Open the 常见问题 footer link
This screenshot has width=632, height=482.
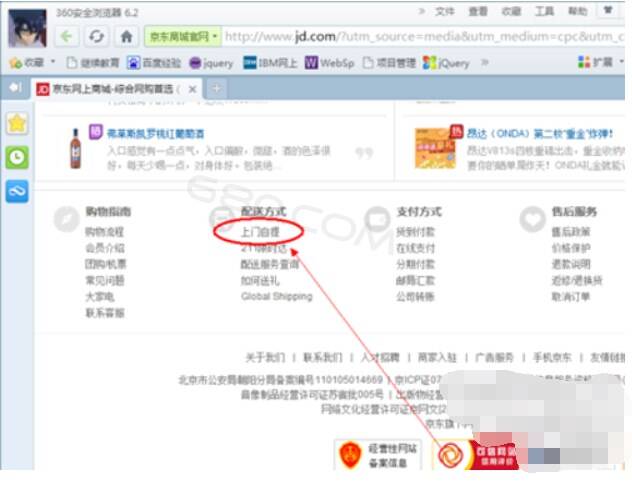(104, 280)
